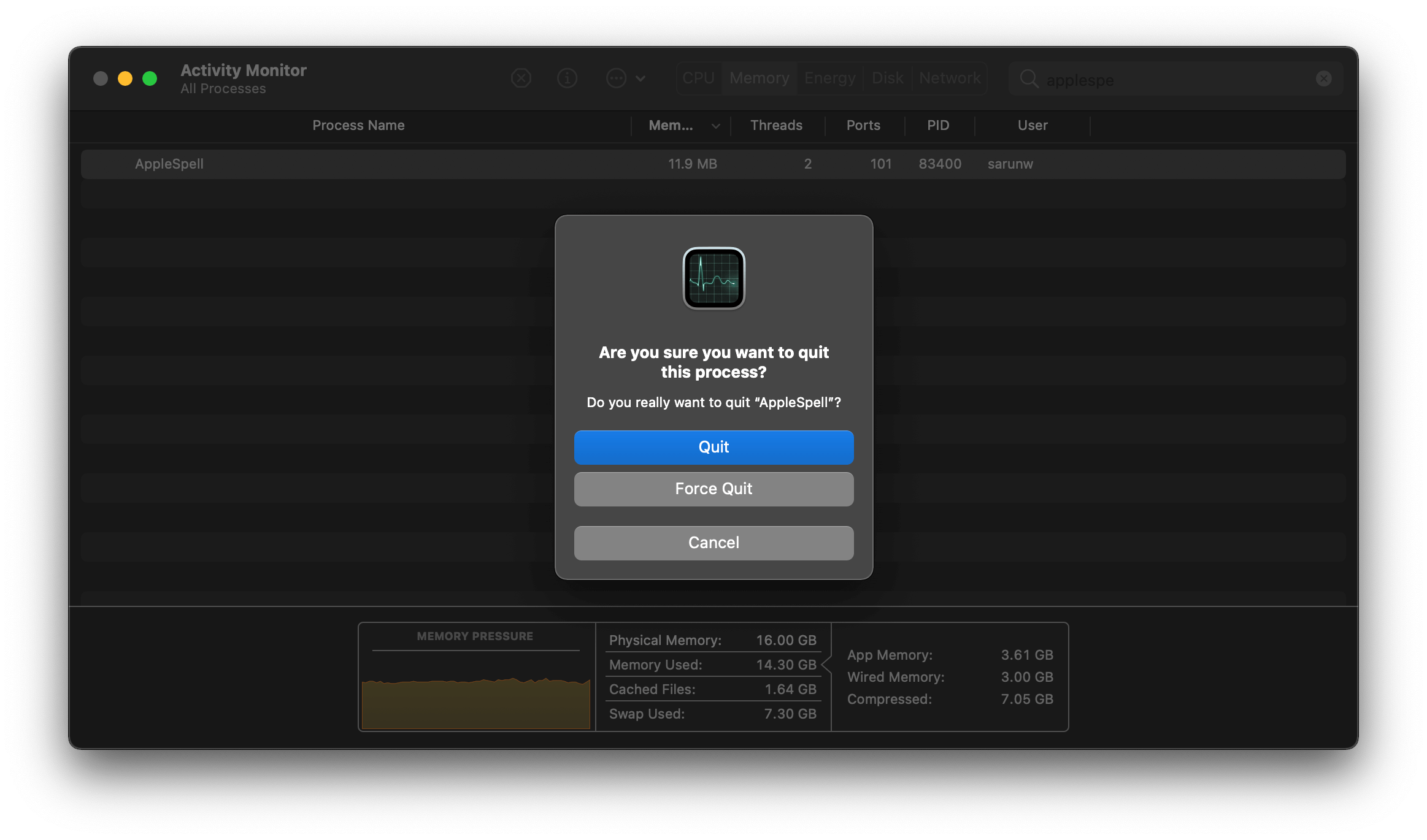This screenshot has width=1427, height=840.
Task: Select the Network tab
Action: (949, 78)
